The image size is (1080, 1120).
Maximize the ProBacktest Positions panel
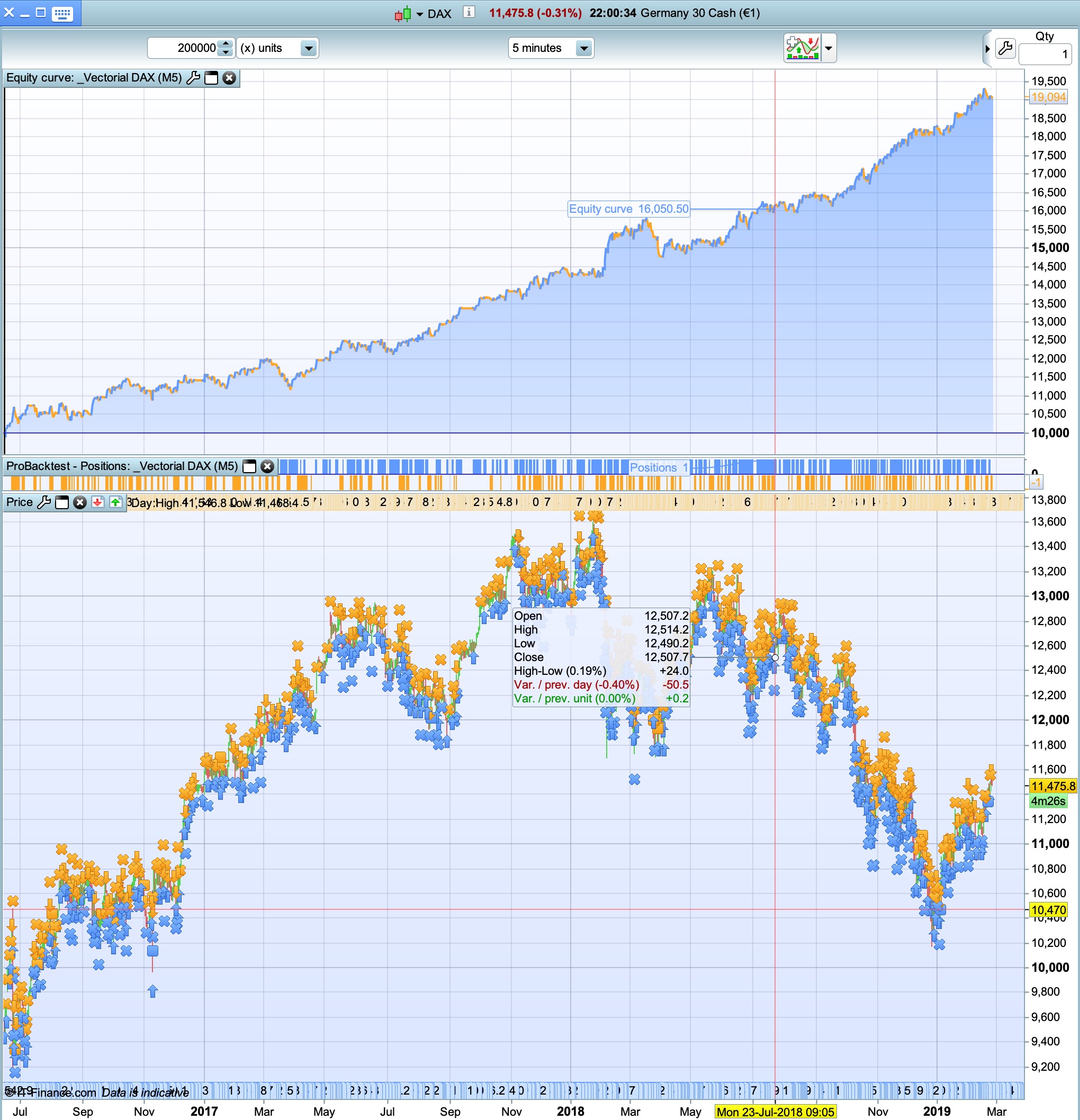coord(249,466)
